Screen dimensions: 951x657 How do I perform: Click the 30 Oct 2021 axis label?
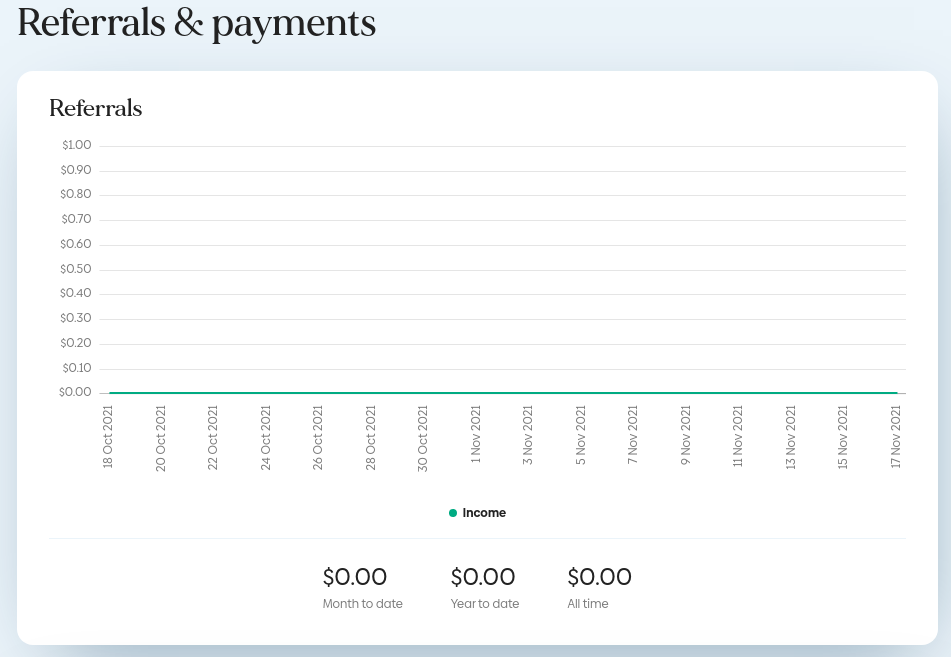(423, 439)
